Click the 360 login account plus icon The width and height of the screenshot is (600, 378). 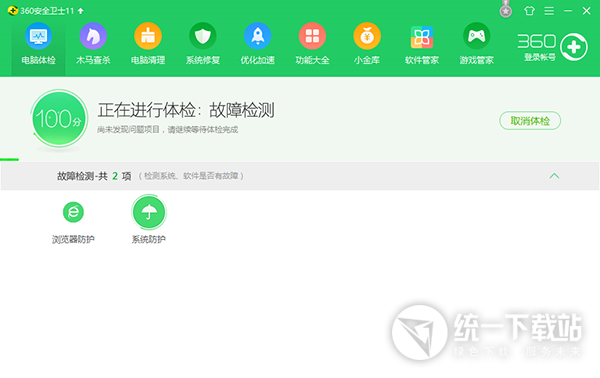pyautogui.click(x=574, y=47)
